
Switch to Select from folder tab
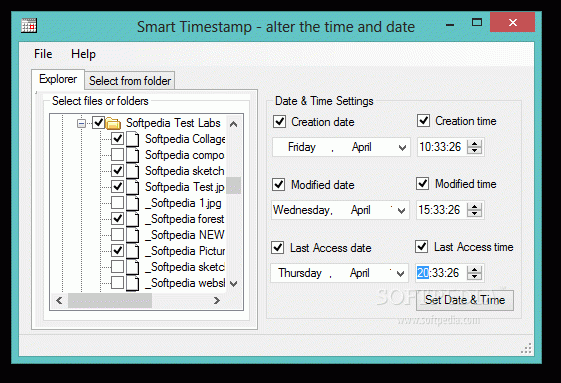130,81
